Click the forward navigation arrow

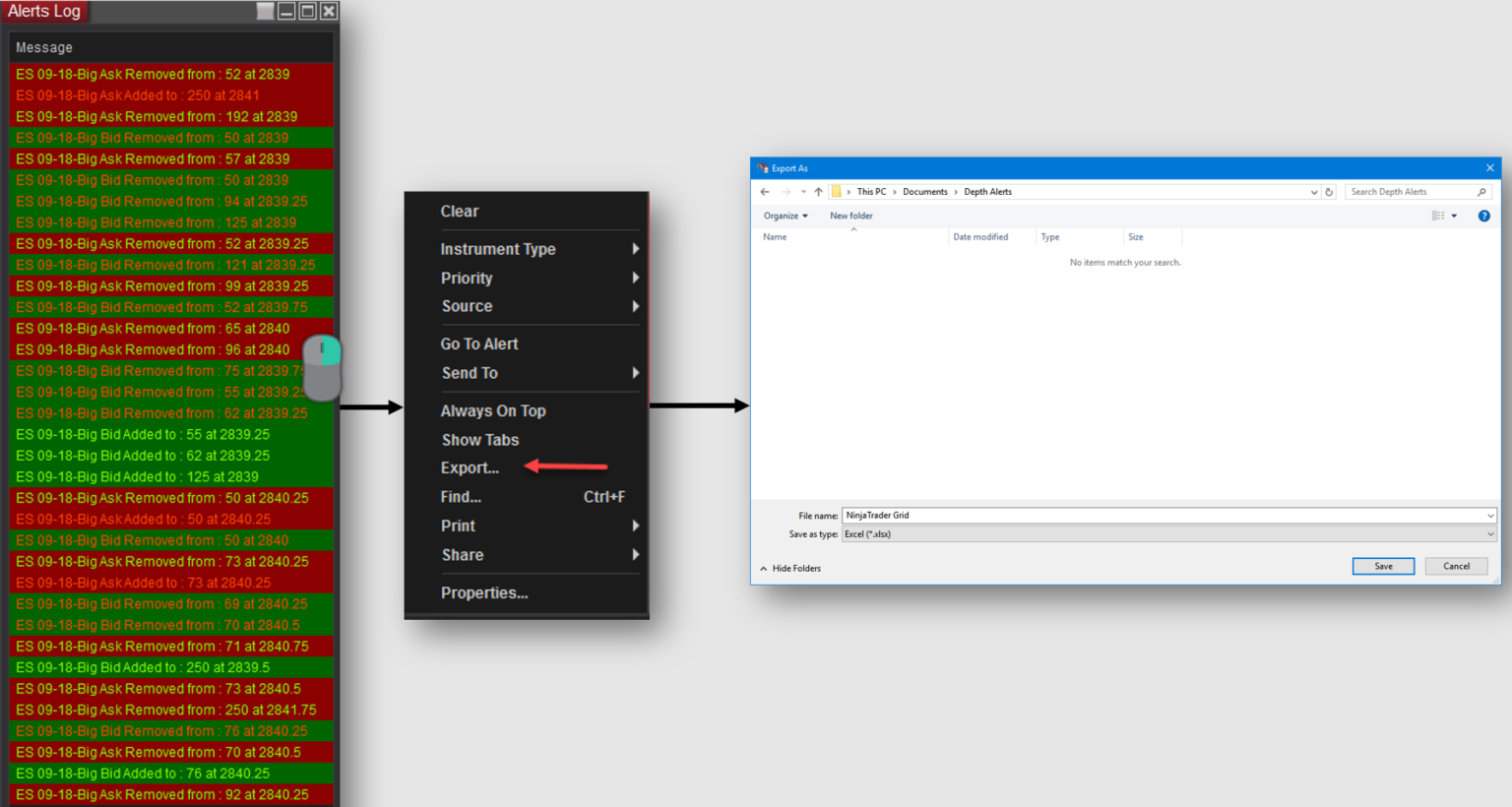coord(786,192)
